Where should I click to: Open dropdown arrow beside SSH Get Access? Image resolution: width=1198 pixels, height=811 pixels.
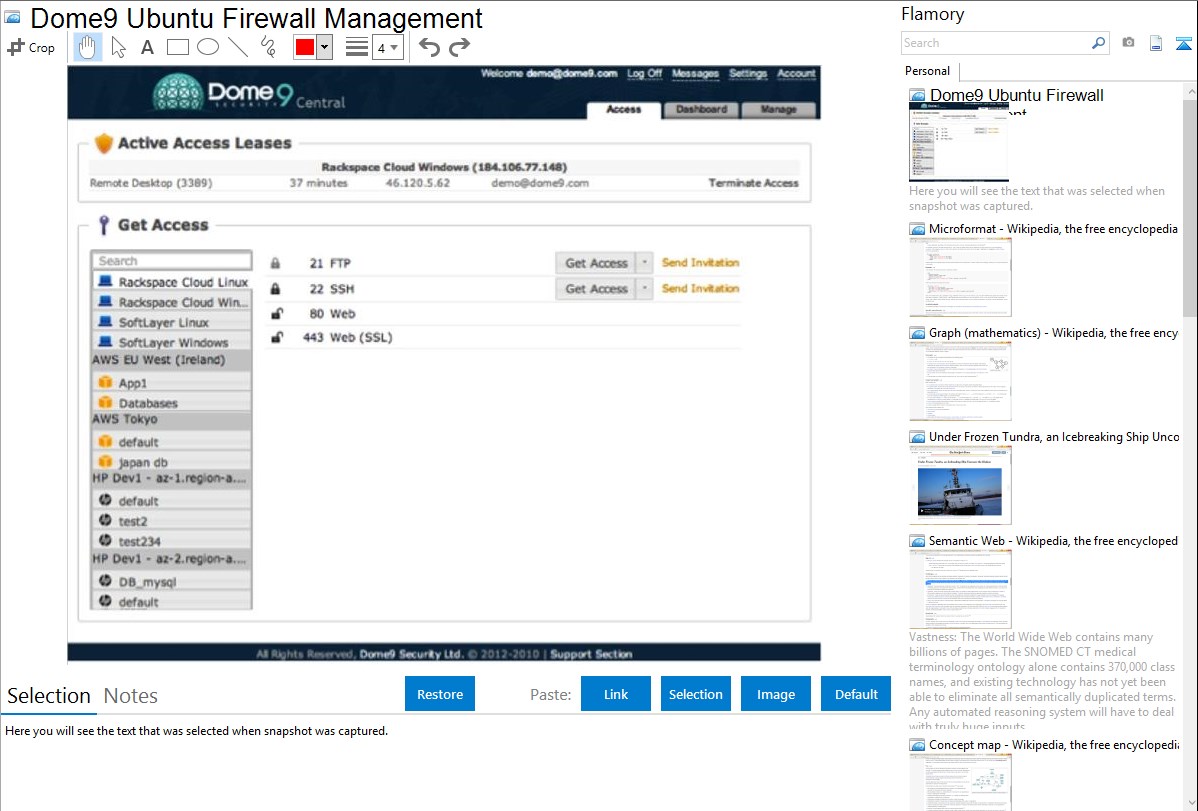point(644,289)
